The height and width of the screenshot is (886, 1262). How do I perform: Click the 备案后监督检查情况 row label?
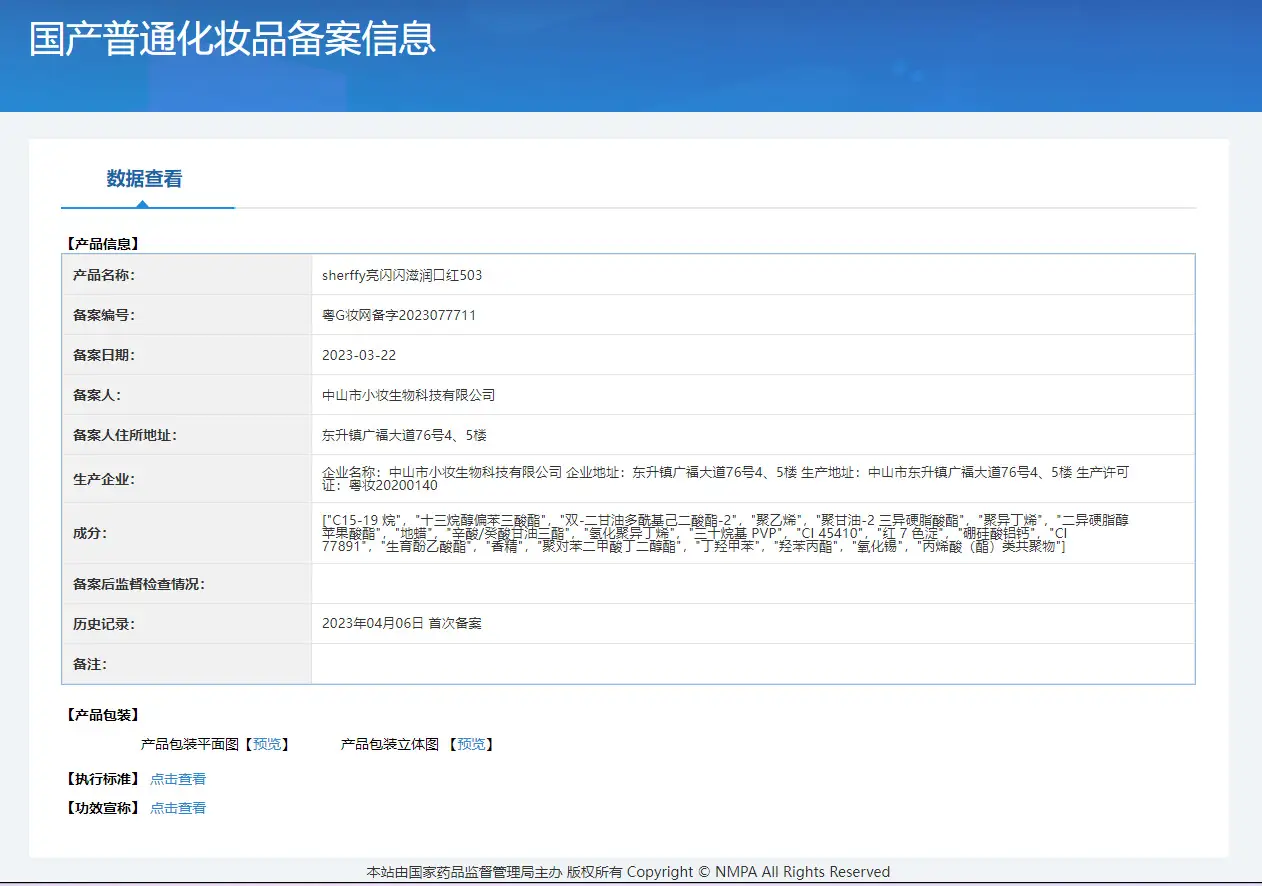[x=139, y=584]
